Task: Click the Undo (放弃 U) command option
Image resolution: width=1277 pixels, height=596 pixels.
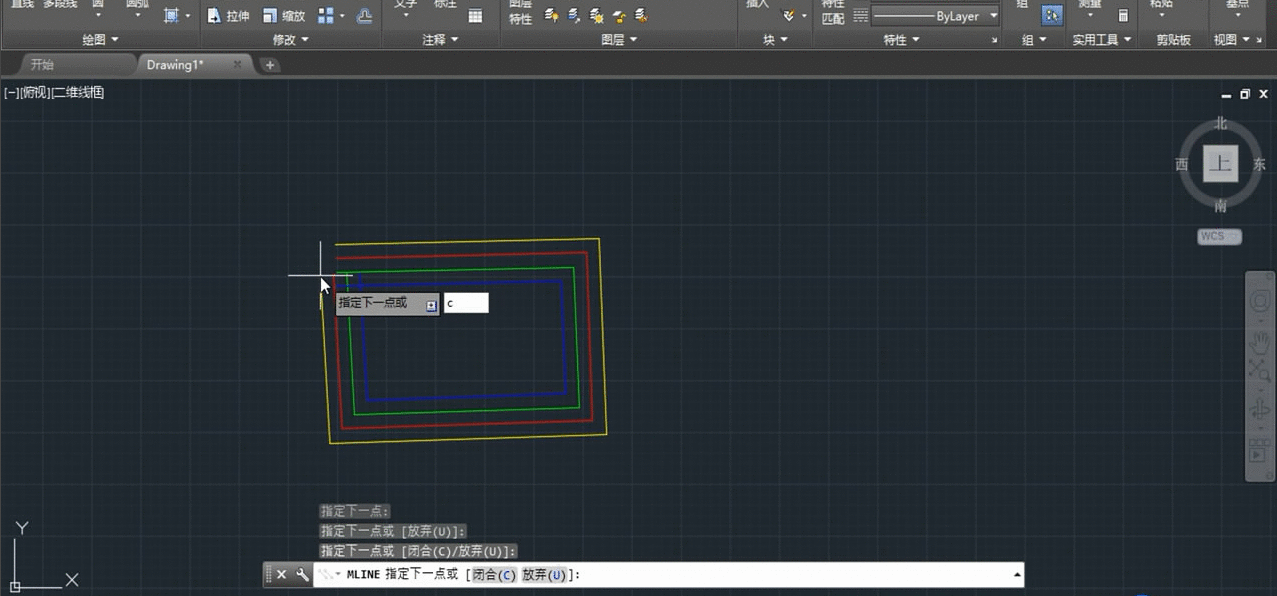Action: [543, 575]
